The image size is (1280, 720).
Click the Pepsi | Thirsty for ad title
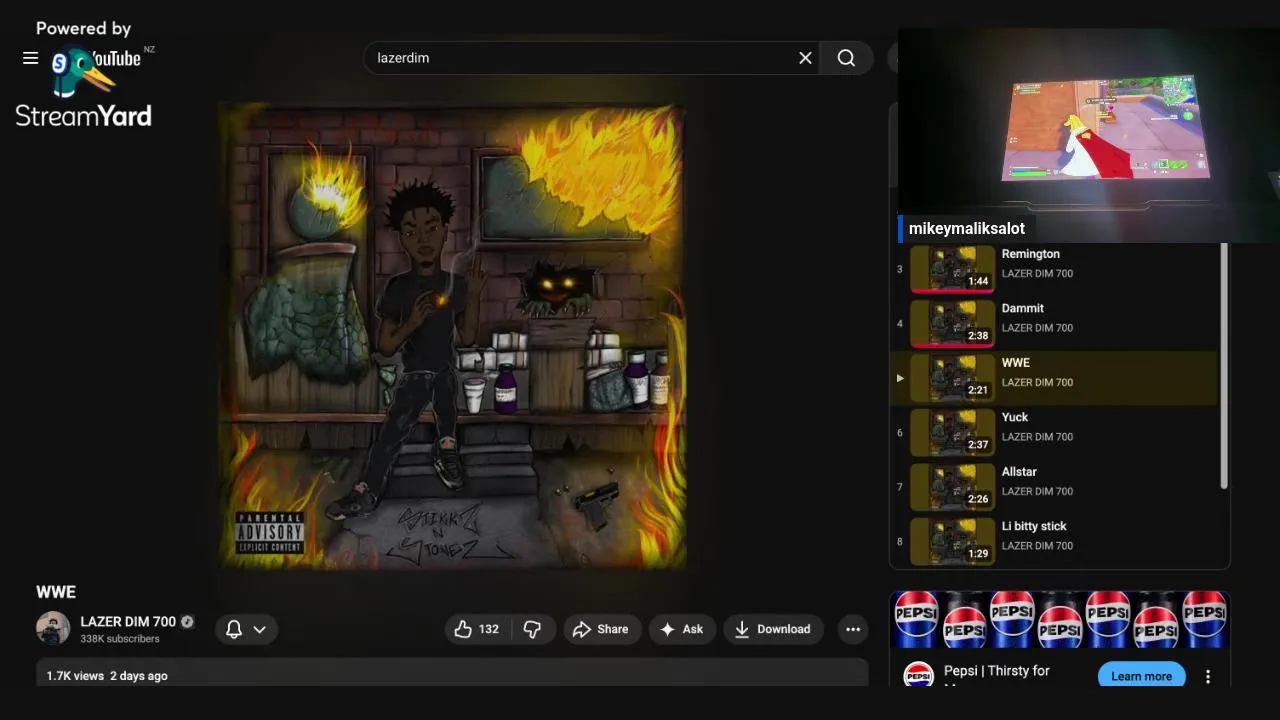tap(997, 671)
